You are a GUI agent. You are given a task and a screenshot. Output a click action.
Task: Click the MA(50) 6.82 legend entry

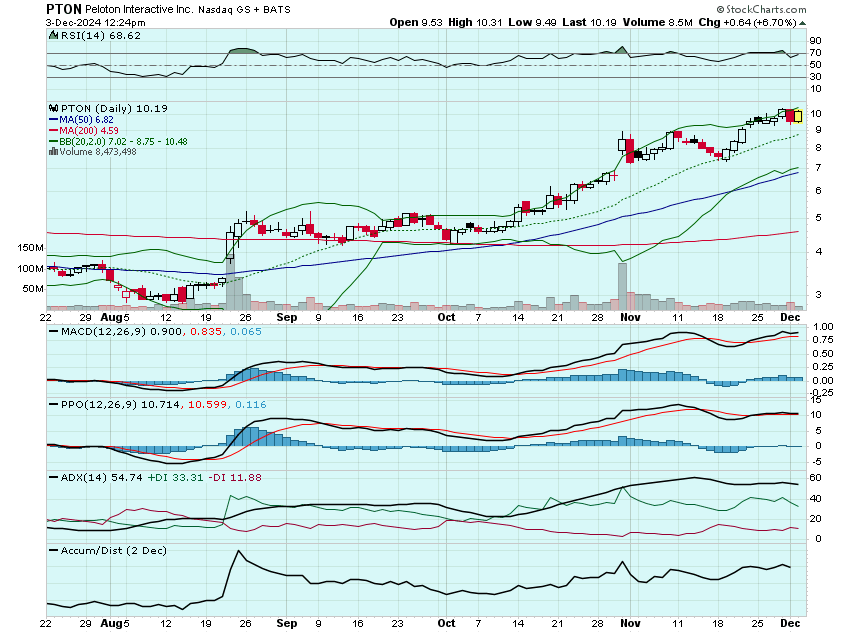point(86,120)
